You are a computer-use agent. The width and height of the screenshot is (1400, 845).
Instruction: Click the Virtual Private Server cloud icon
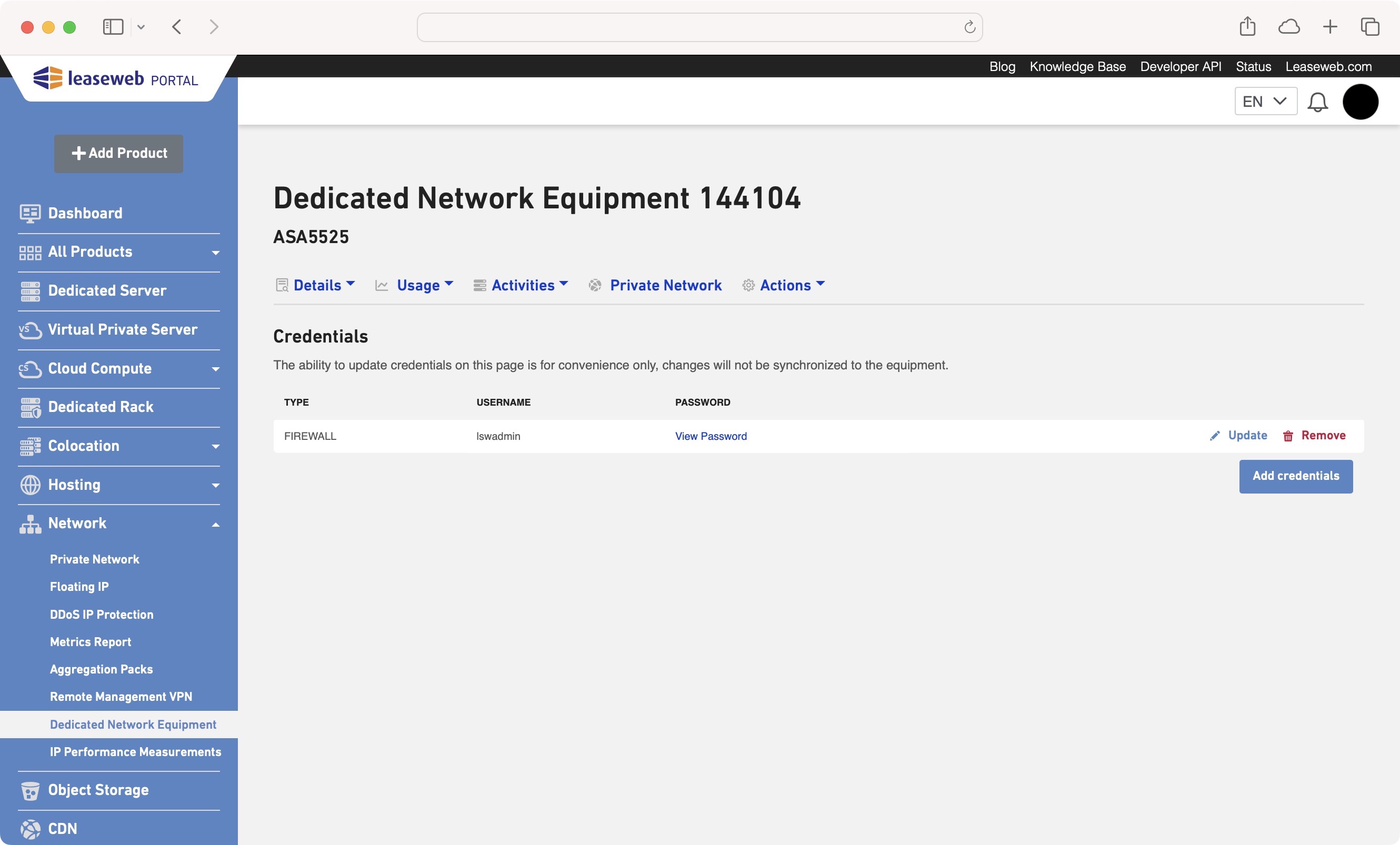tap(30, 330)
